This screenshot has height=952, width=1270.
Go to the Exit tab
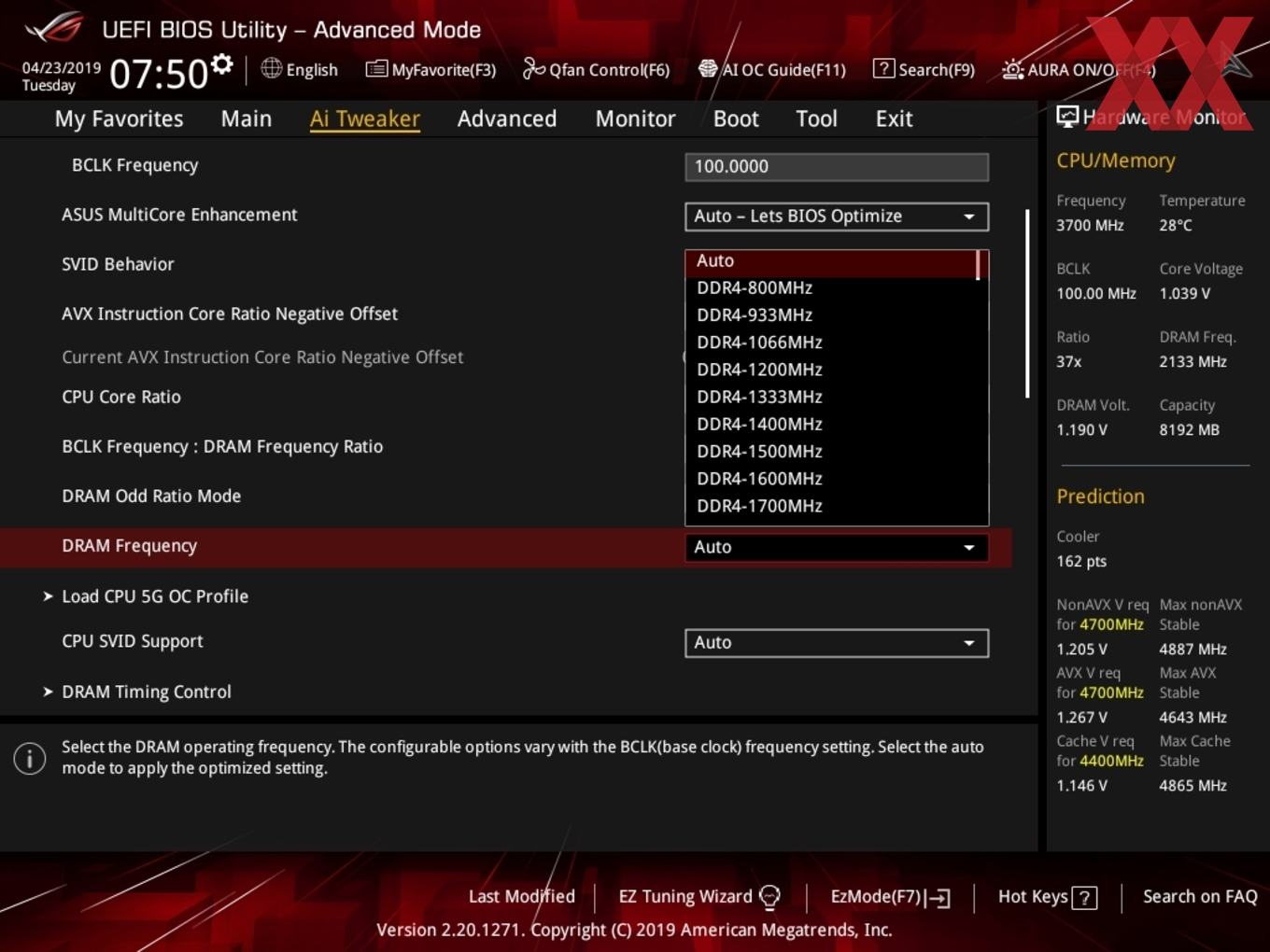[894, 119]
